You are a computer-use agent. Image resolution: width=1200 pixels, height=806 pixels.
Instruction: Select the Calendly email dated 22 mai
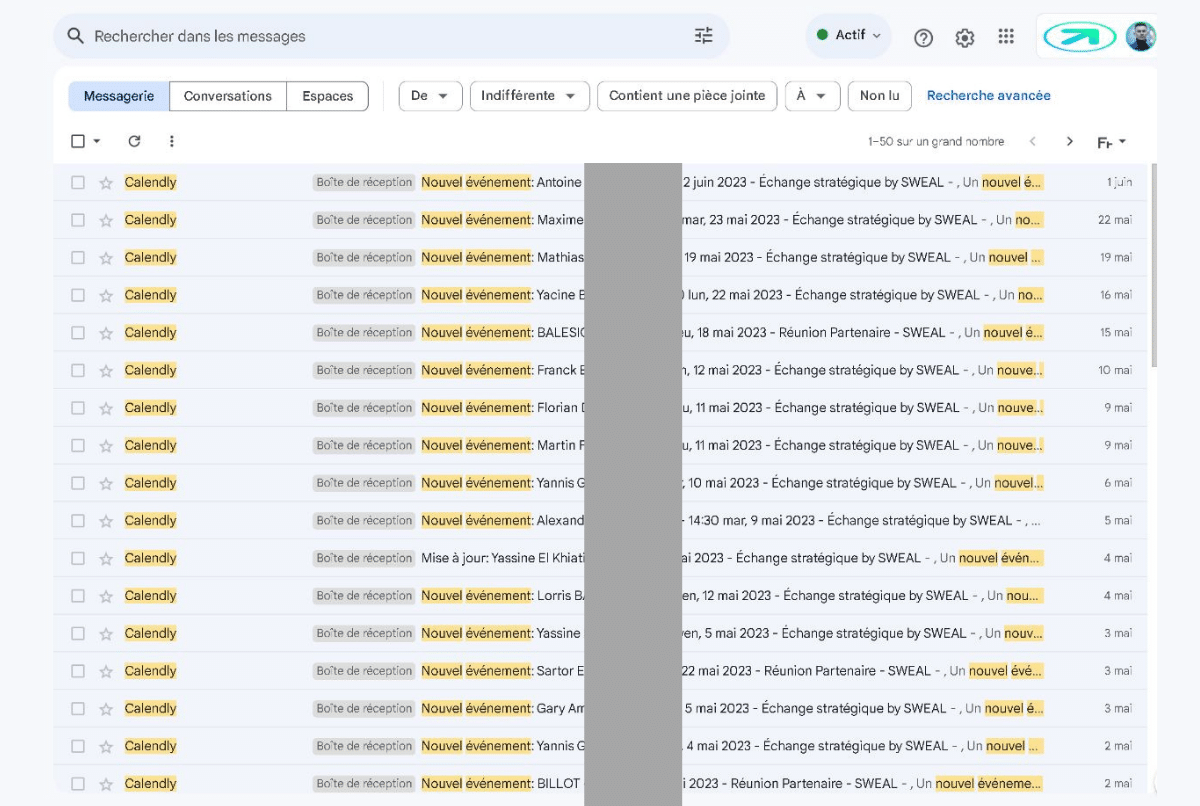[78, 220]
